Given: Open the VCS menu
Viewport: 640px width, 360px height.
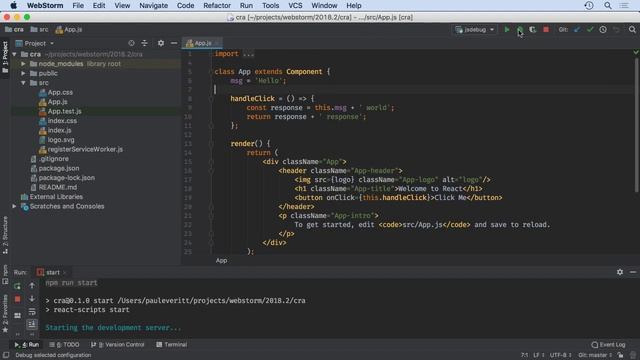Looking at the screenshot, I should tap(295, 6).
